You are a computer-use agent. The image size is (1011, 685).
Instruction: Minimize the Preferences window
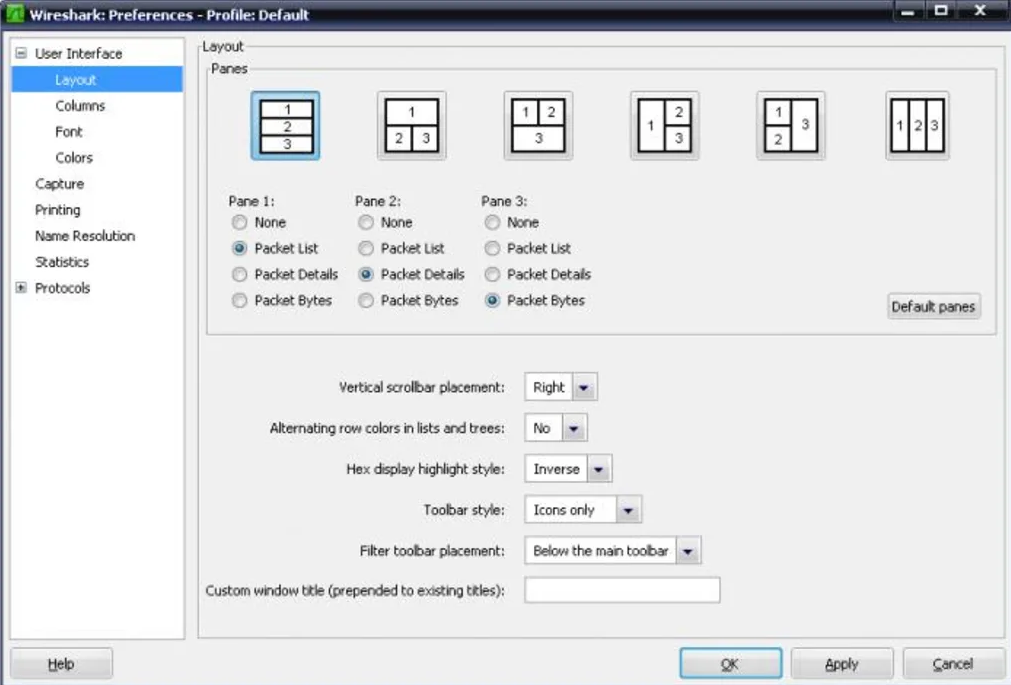click(908, 11)
